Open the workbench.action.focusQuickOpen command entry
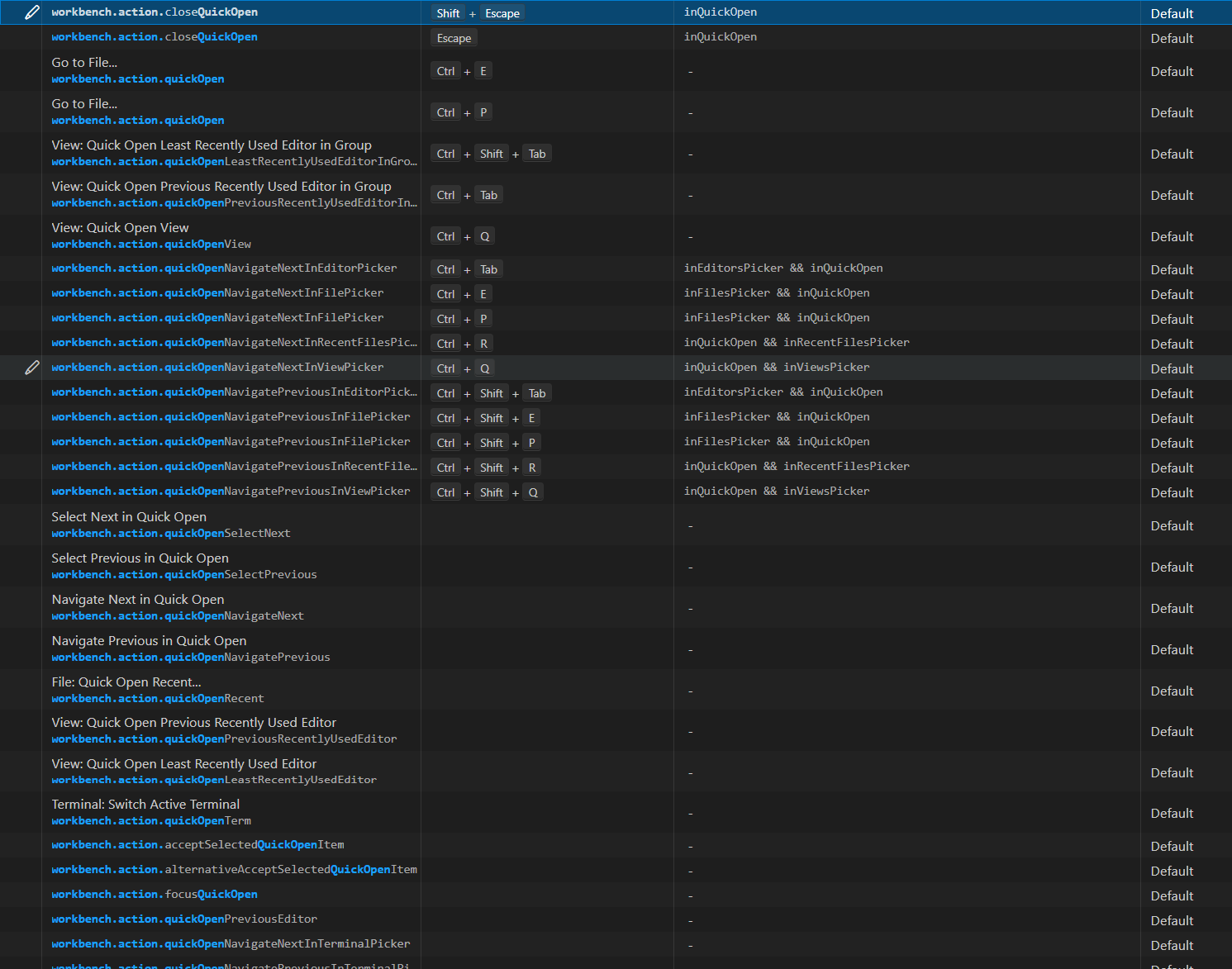 coord(154,894)
